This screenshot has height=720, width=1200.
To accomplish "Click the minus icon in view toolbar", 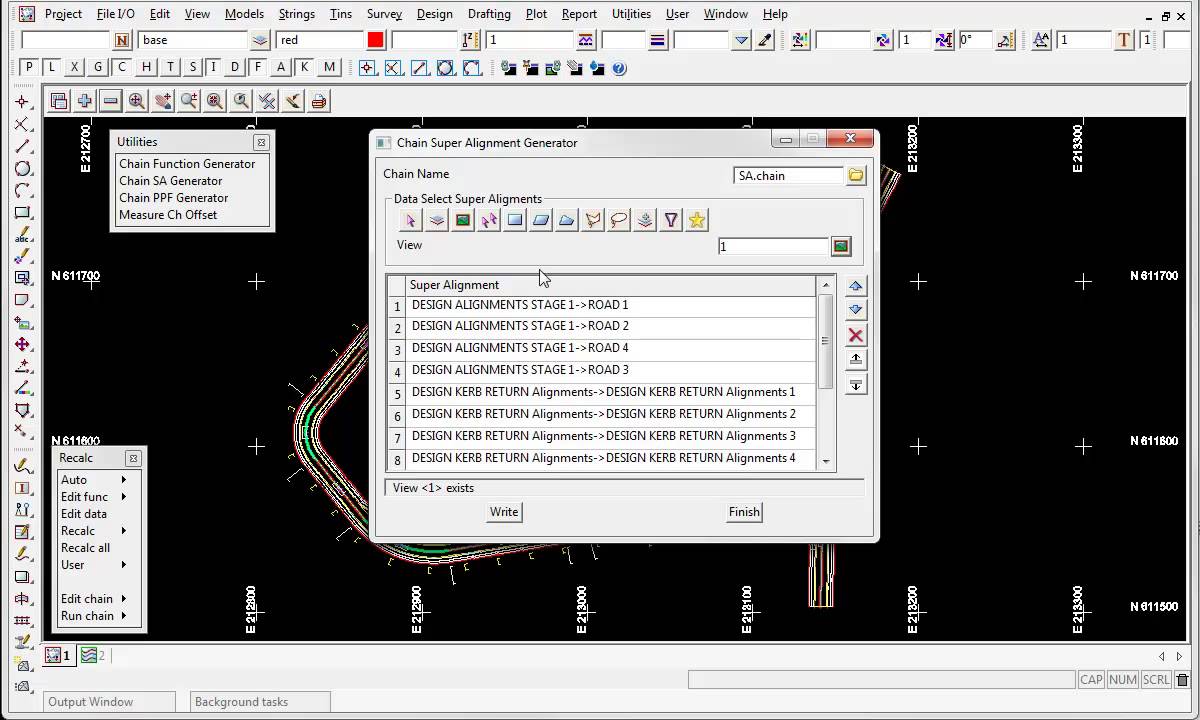I will [111, 101].
